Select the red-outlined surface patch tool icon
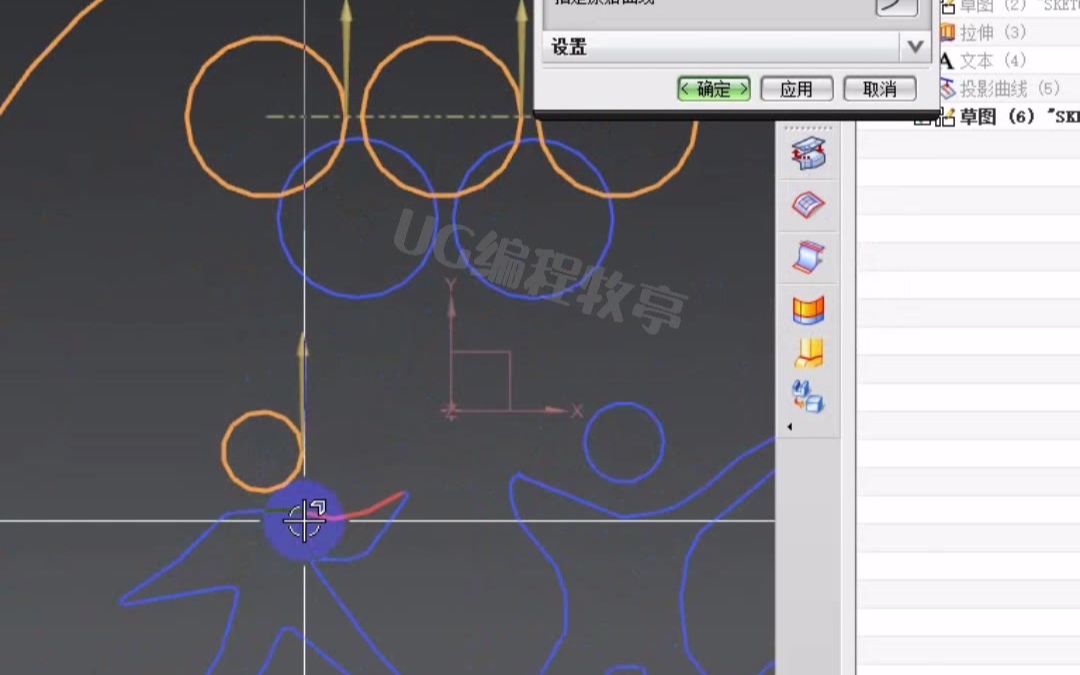Image resolution: width=1080 pixels, height=675 pixels. click(808, 205)
